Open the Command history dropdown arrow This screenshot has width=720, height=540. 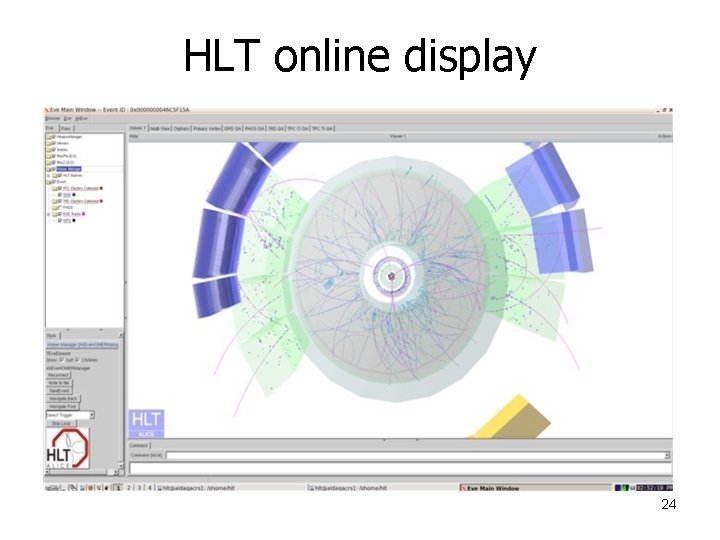tap(667, 455)
